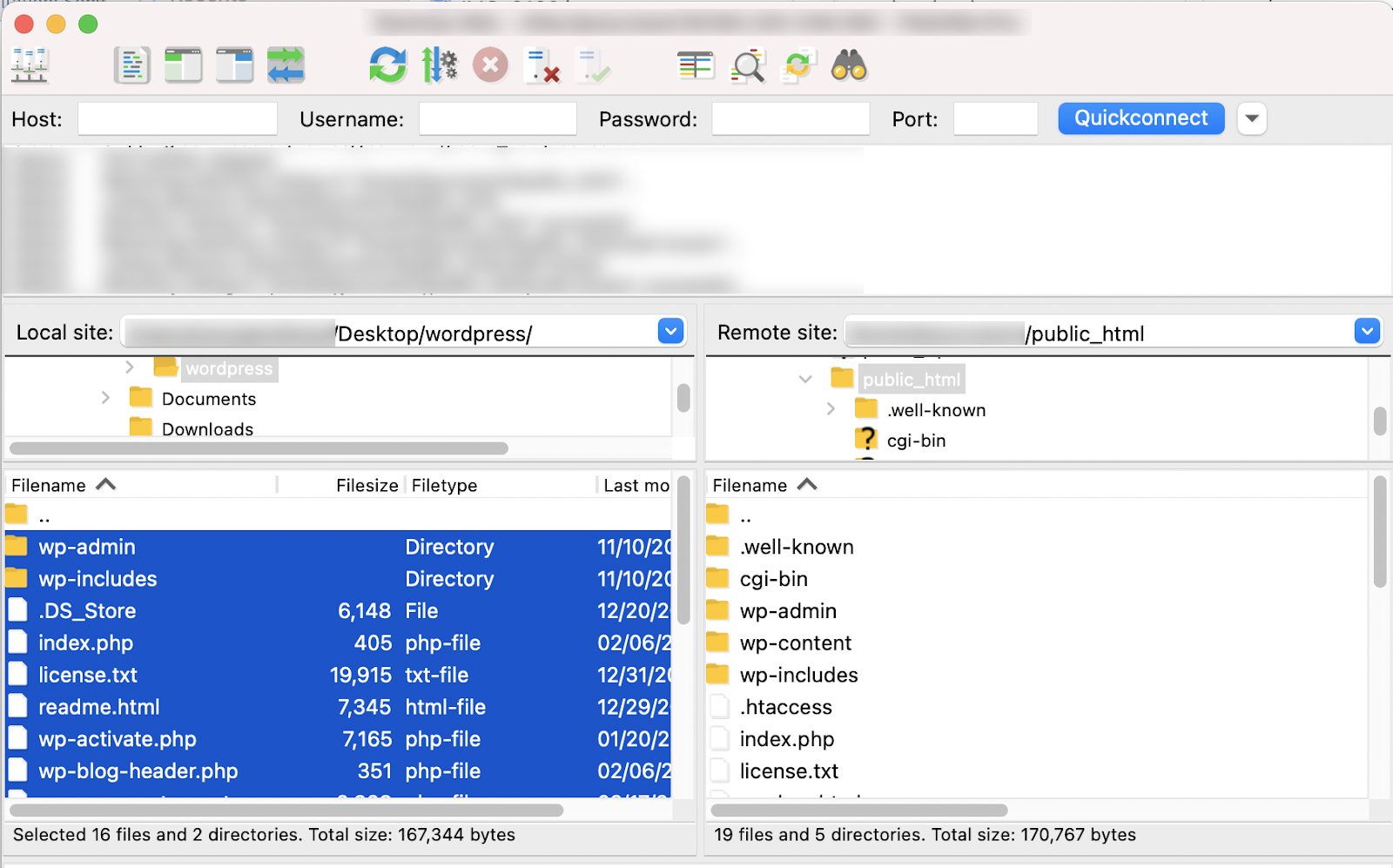Expand the Documents folder in local tree

point(105,398)
